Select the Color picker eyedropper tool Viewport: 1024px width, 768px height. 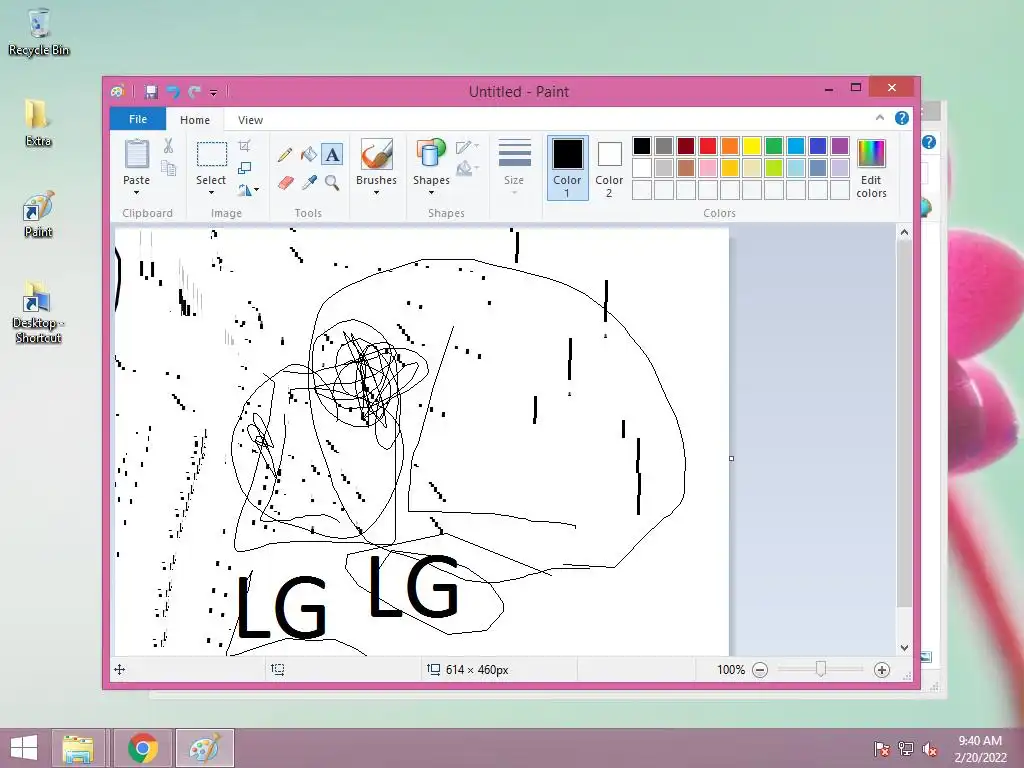tap(308, 183)
